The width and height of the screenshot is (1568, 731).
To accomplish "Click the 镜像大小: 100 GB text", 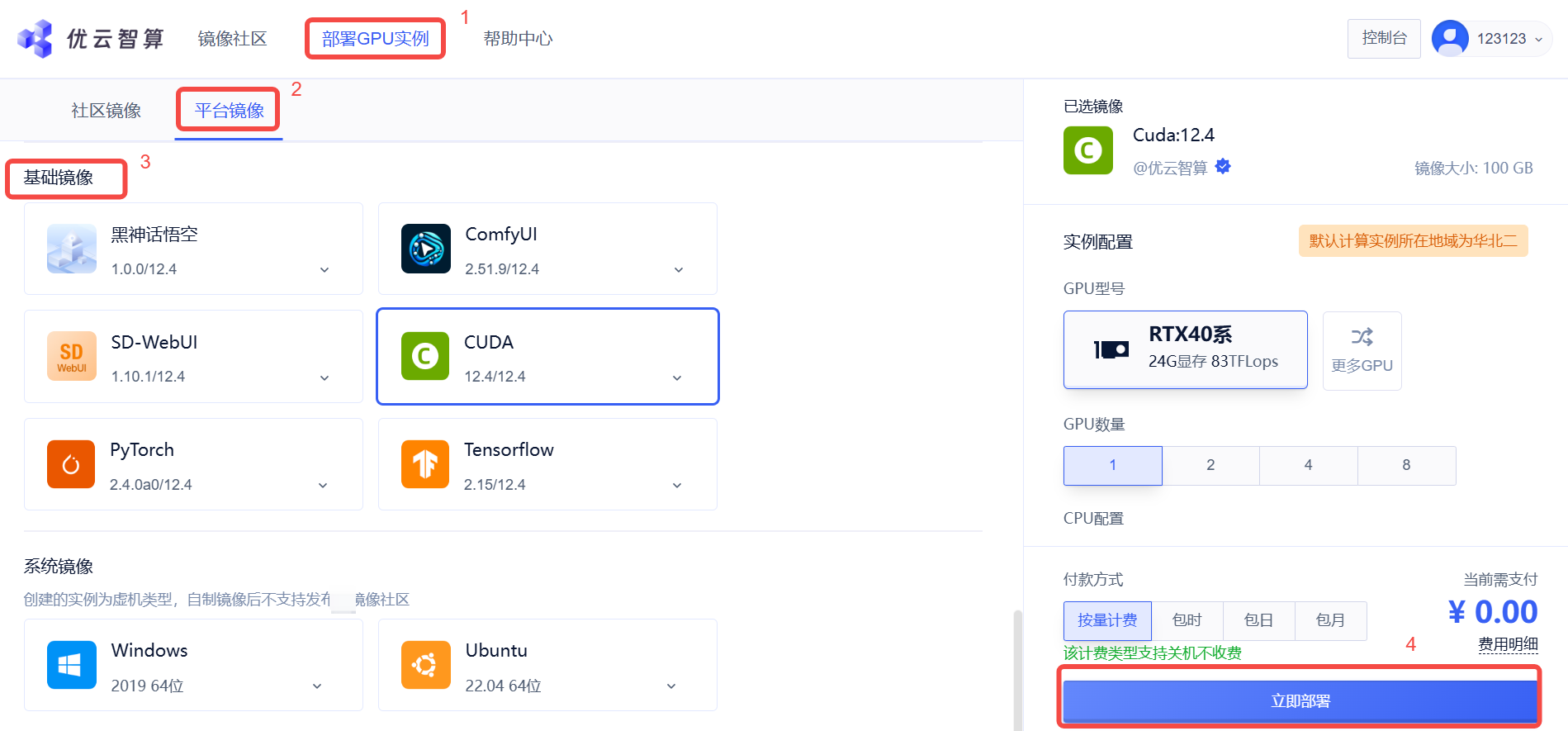I will 1473,169.
